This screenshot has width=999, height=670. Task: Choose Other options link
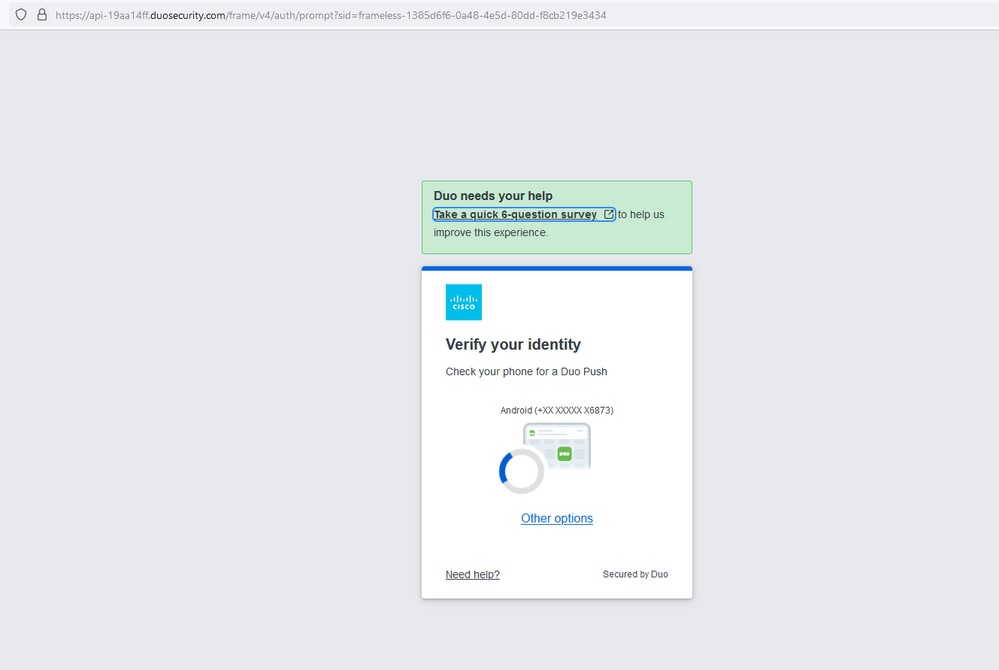click(557, 518)
